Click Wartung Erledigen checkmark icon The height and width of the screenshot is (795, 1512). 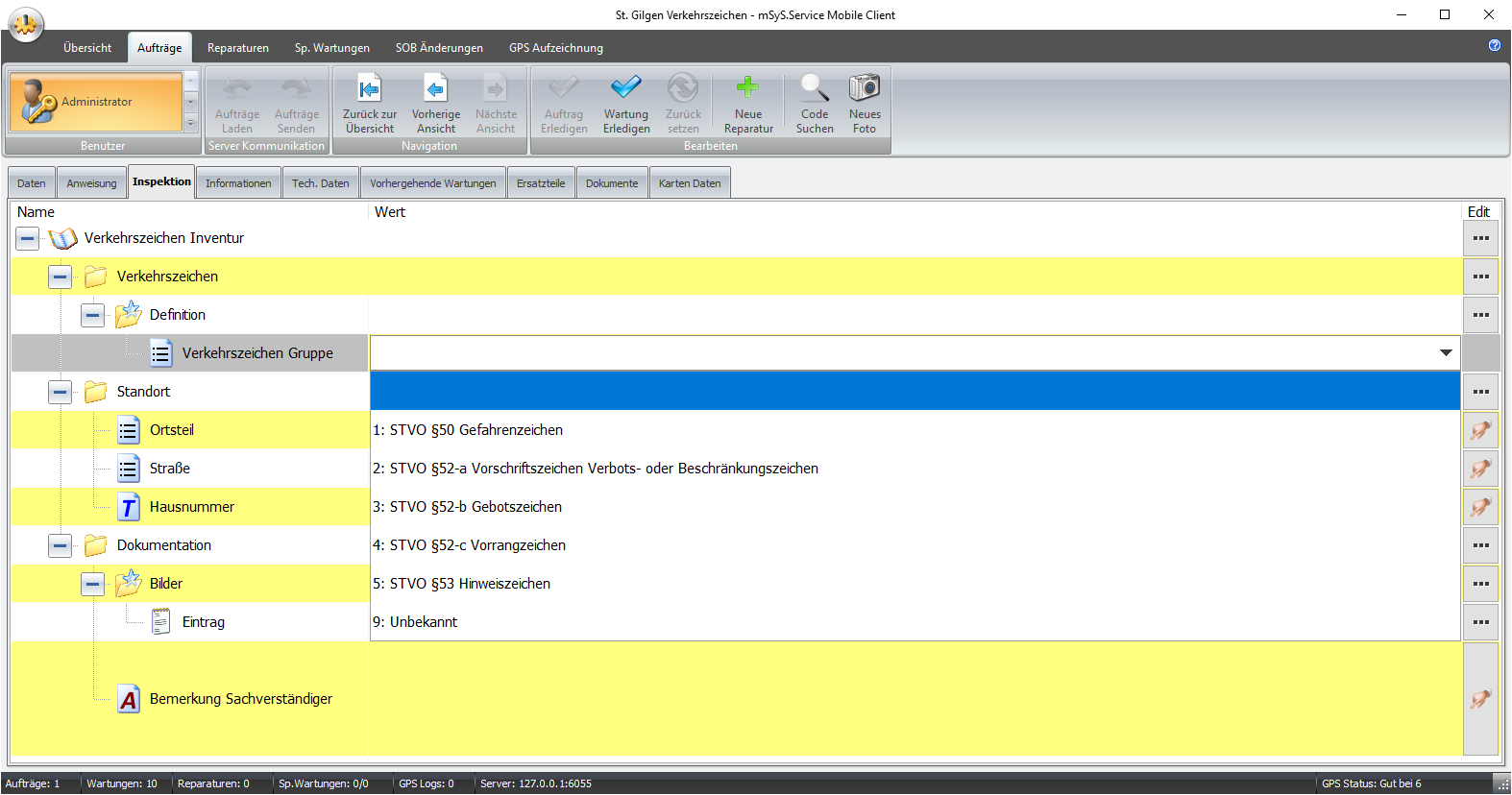626,88
